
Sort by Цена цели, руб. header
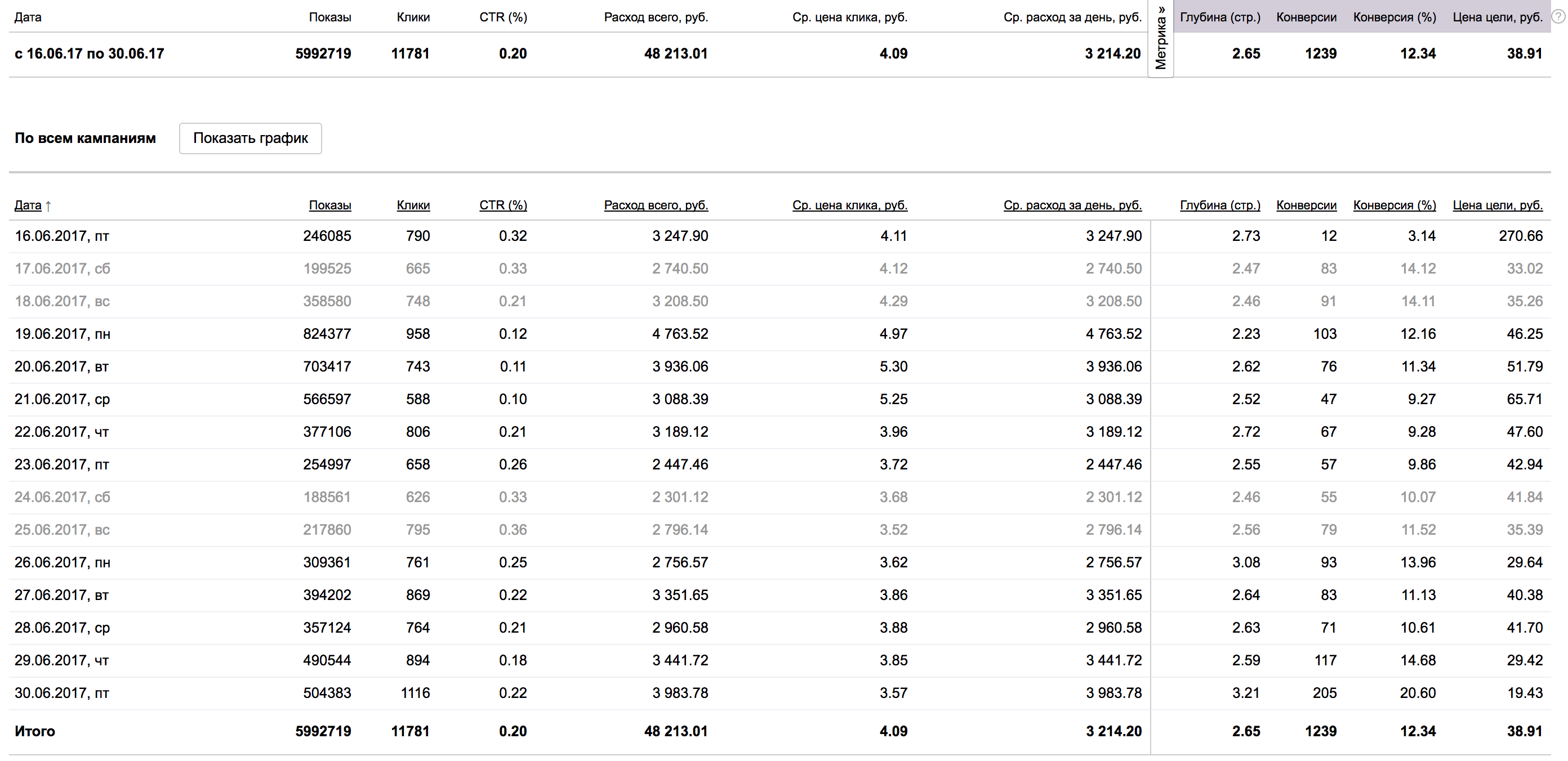click(1497, 205)
